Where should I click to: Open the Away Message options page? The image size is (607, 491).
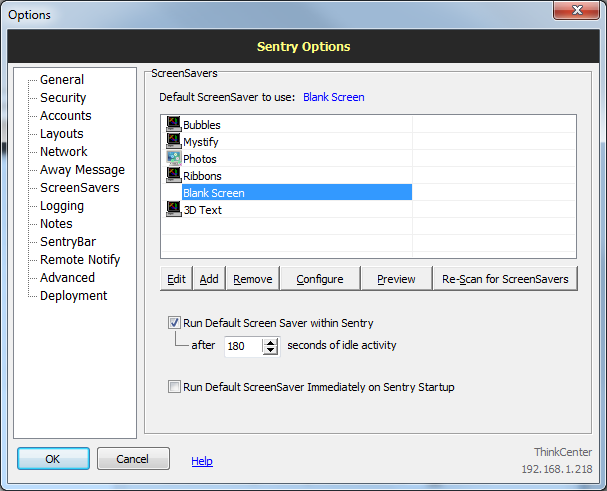coord(82,170)
